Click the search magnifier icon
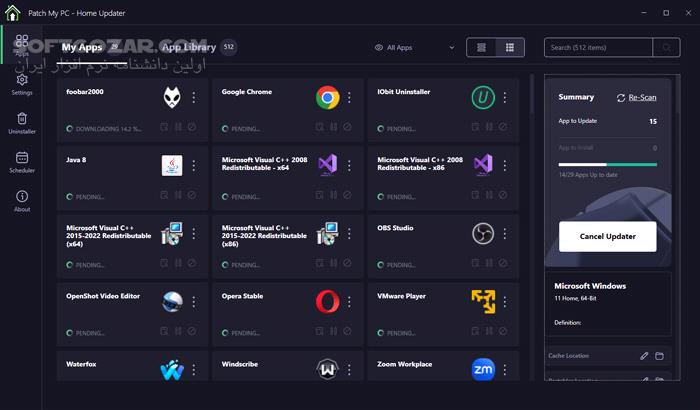This screenshot has width=700, height=410. 666,47
